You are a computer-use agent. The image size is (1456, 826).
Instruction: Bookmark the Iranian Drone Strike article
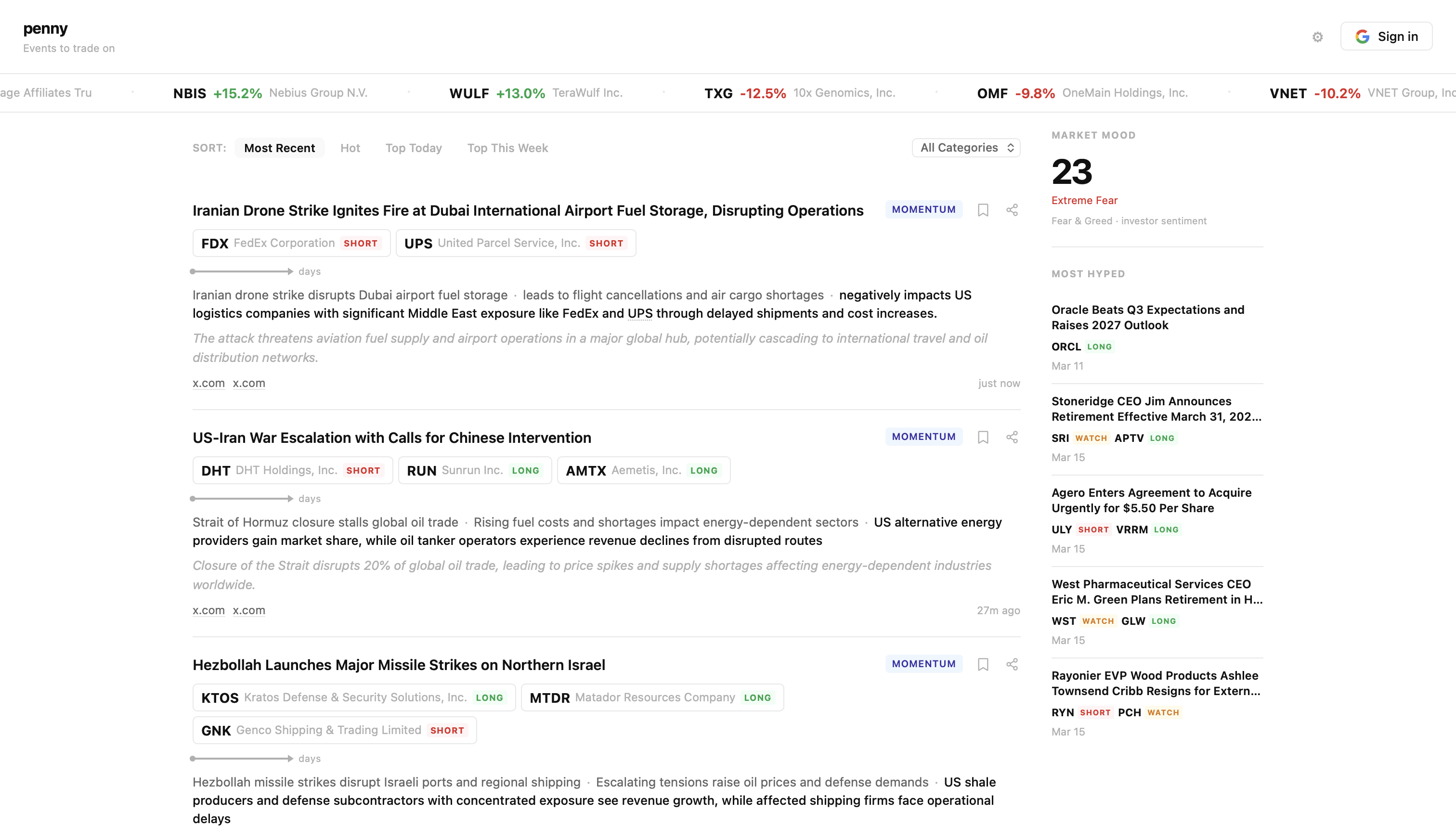(x=983, y=210)
